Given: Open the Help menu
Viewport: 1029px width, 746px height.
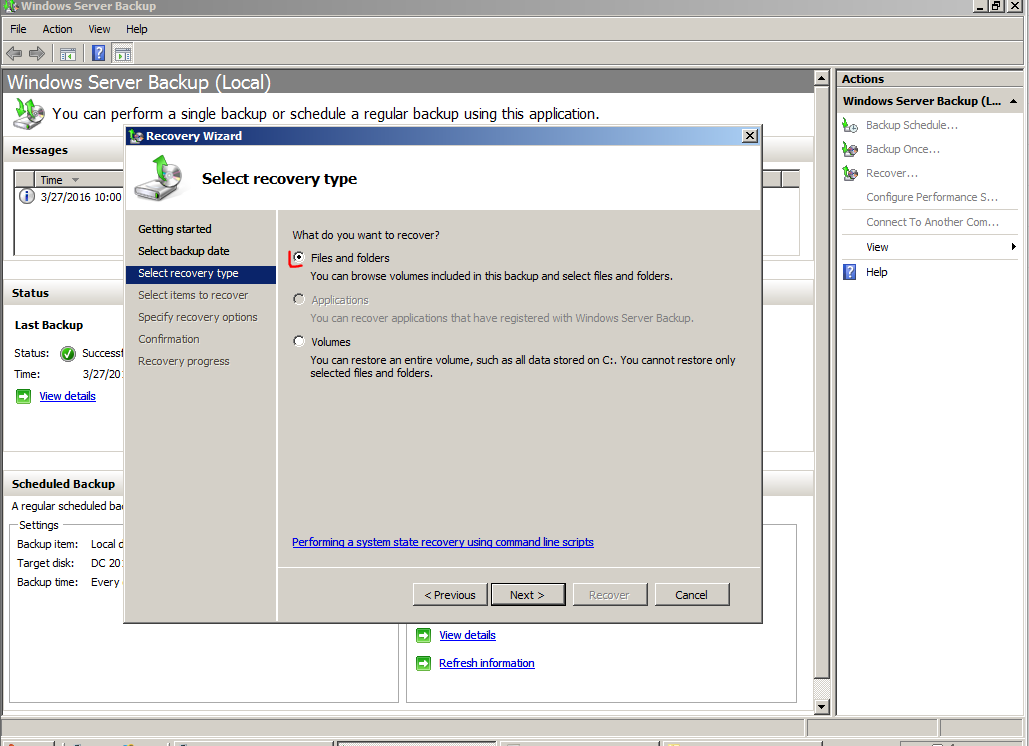Looking at the screenshot, I should click(x=136, y=29).
